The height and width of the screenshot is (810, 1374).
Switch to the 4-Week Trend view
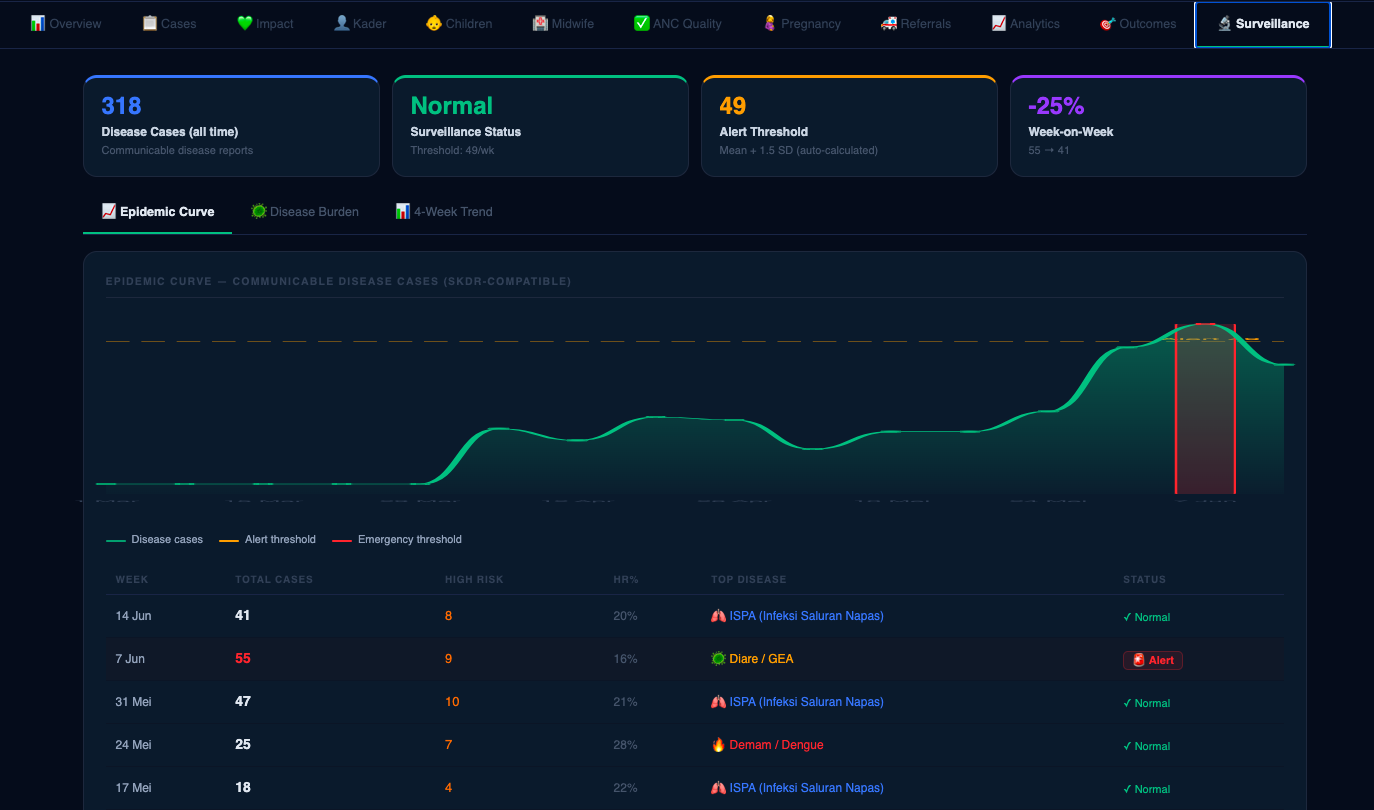(x=444, y=211)
